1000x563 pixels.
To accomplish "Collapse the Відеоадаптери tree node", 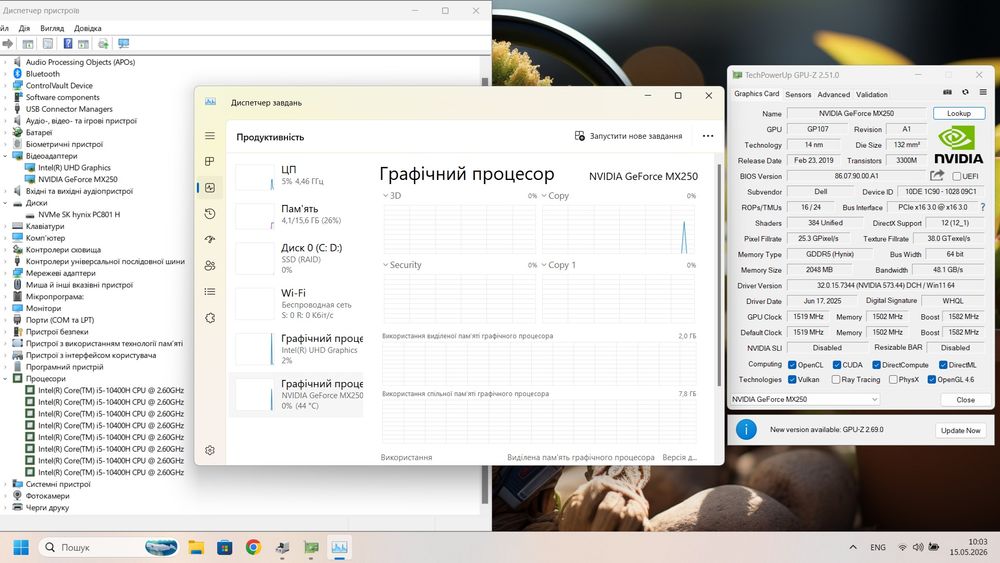I will (x=5, y=156).
